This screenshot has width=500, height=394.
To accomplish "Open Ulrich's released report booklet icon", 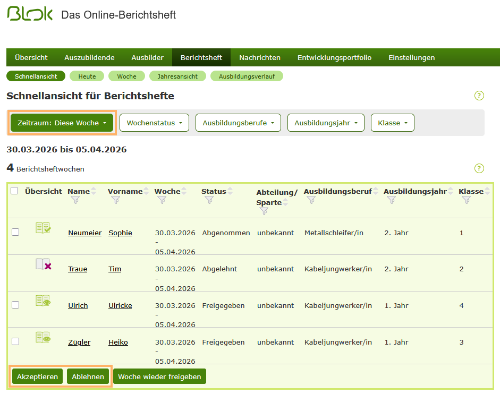I will point(43,300).
